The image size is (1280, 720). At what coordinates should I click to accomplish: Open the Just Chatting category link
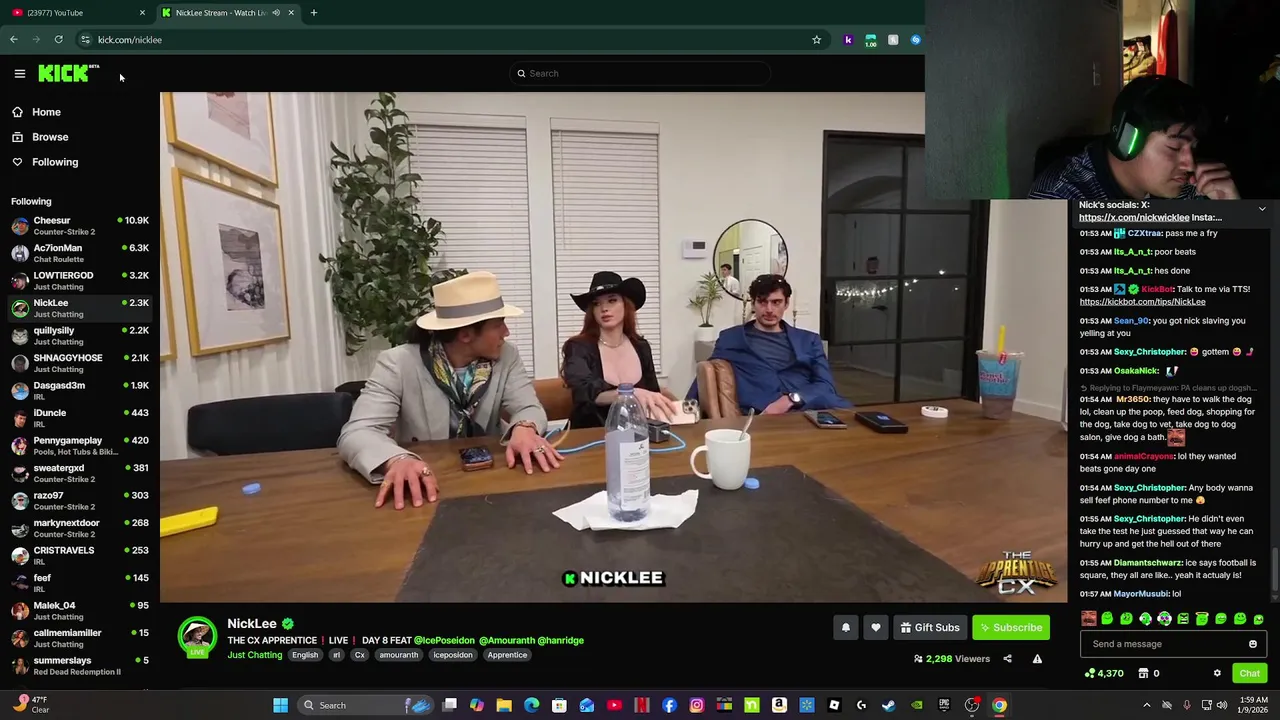254,655
